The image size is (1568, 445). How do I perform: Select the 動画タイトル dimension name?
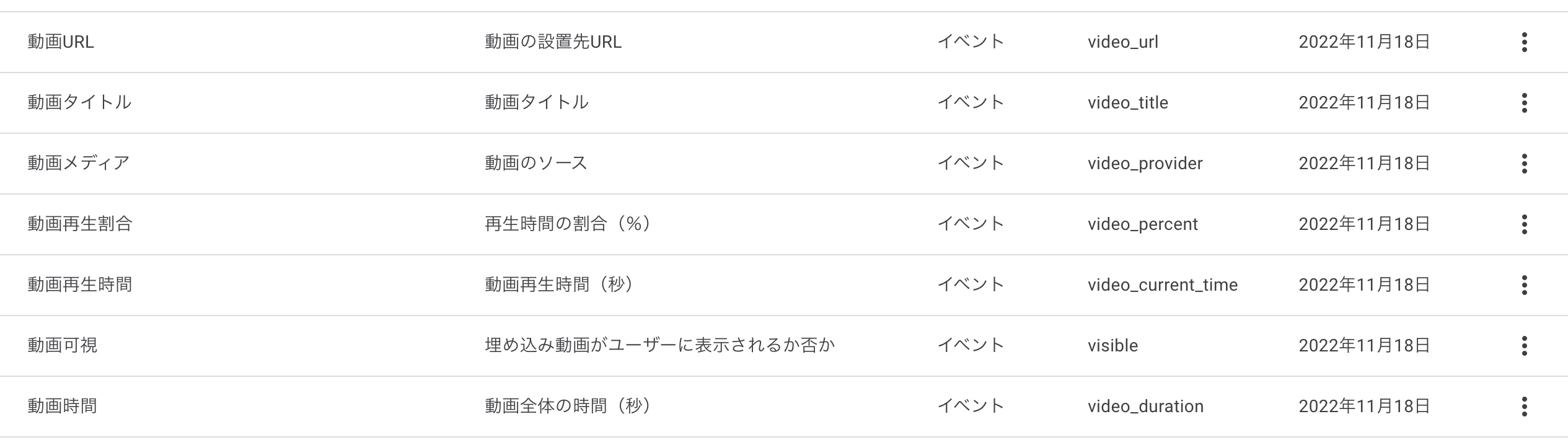click(x=79, y=103)
